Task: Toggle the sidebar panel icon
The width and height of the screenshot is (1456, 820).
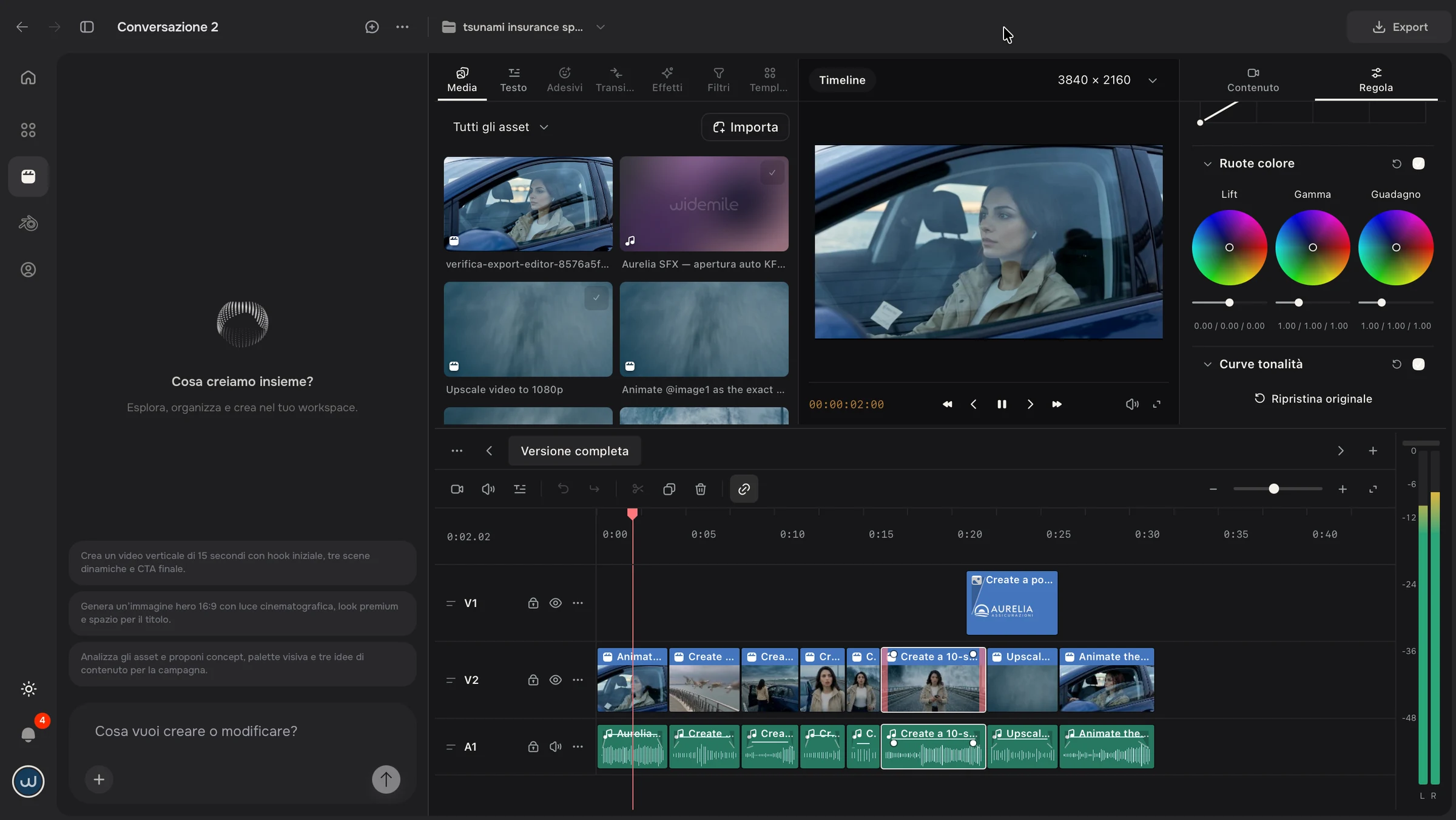Action: click(x=87, y=27)
